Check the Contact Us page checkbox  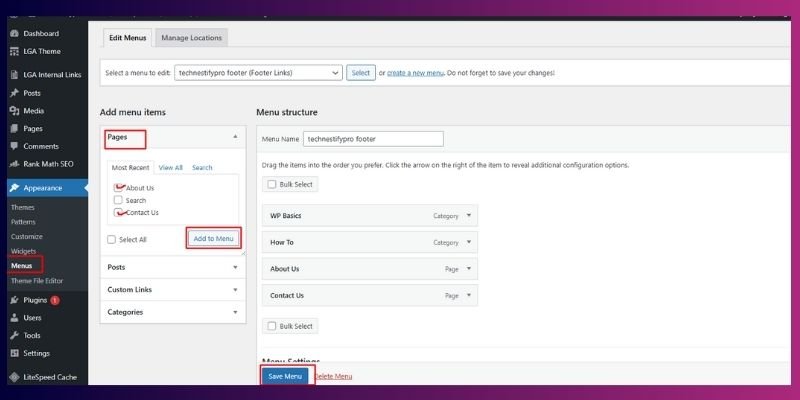tap(118, 213)
